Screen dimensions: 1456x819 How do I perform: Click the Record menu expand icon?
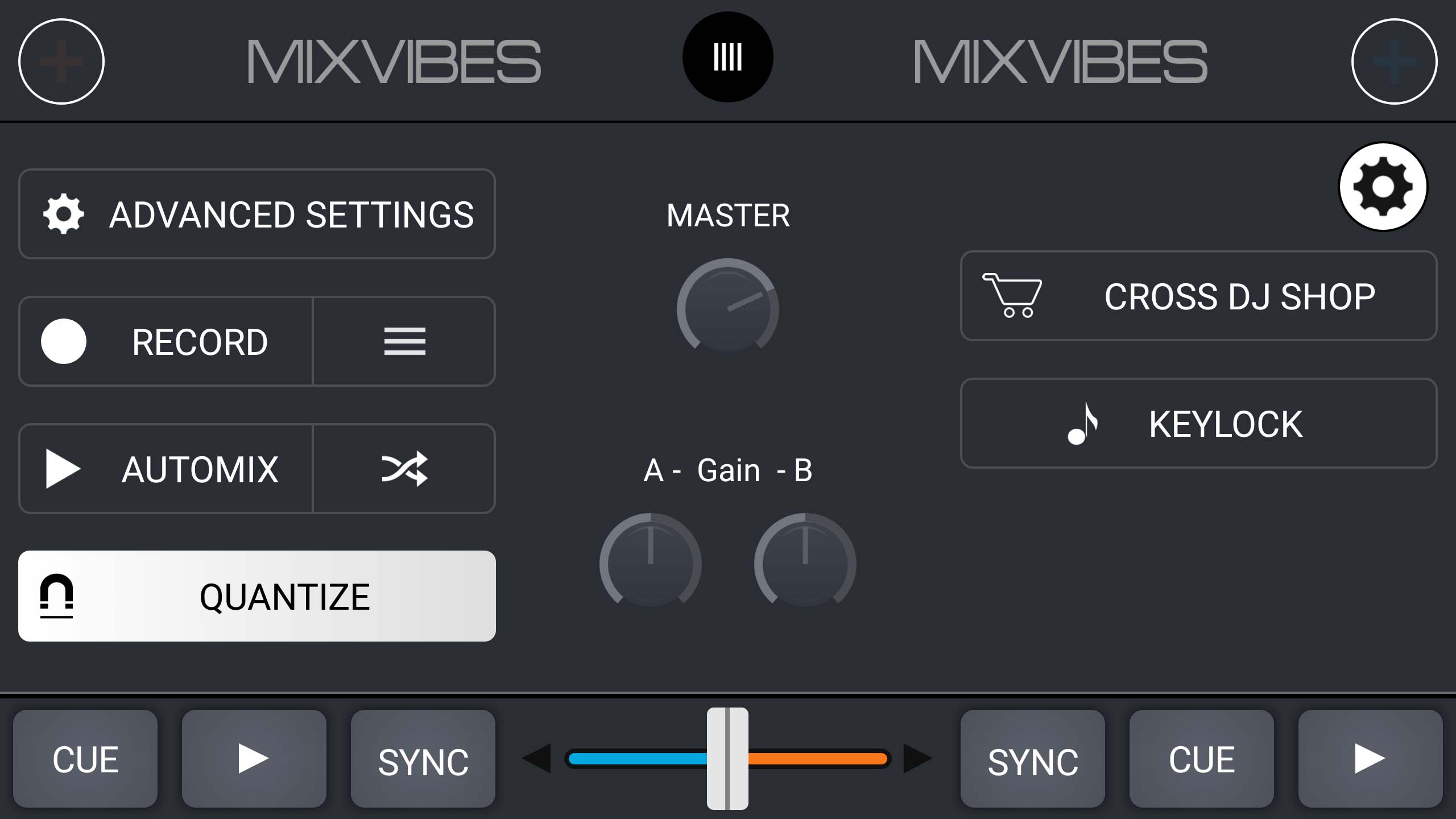click(x=405, y=341)
